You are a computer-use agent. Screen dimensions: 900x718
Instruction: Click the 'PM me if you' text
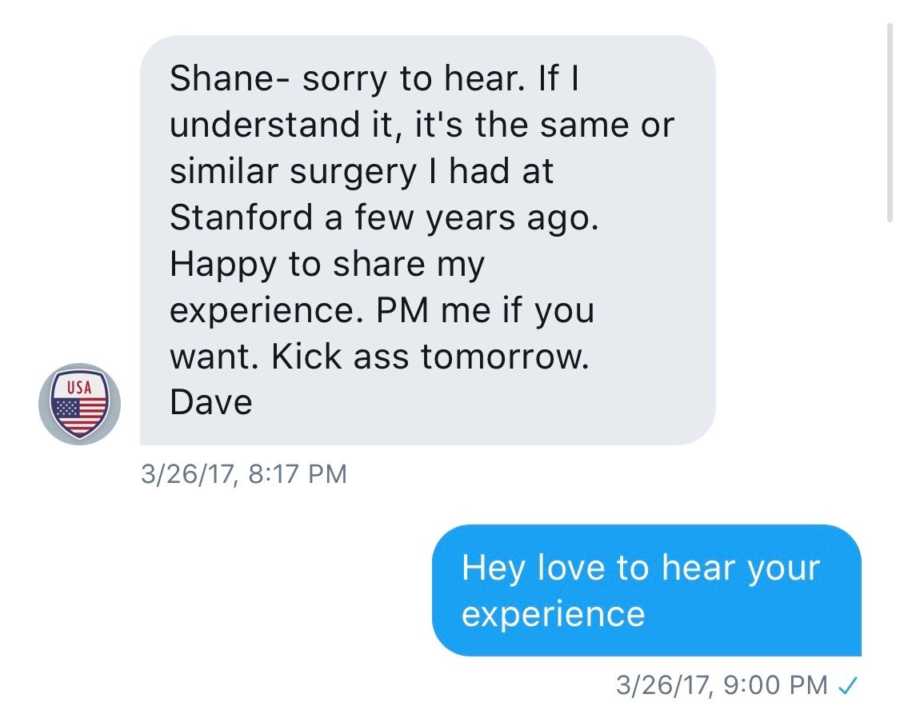tap(485, 311)
